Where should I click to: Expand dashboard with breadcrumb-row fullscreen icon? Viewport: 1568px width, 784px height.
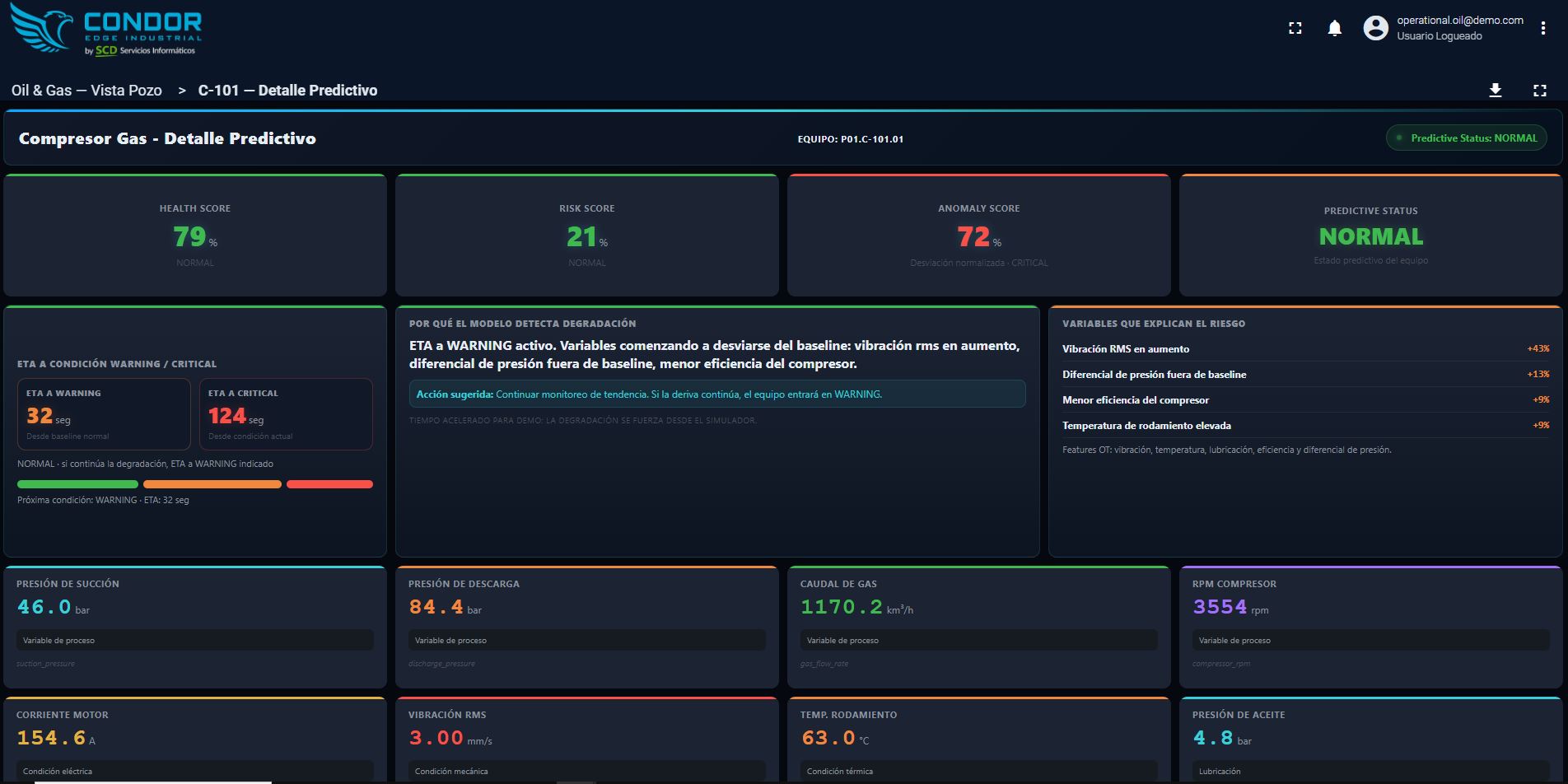click(1540, 91)
